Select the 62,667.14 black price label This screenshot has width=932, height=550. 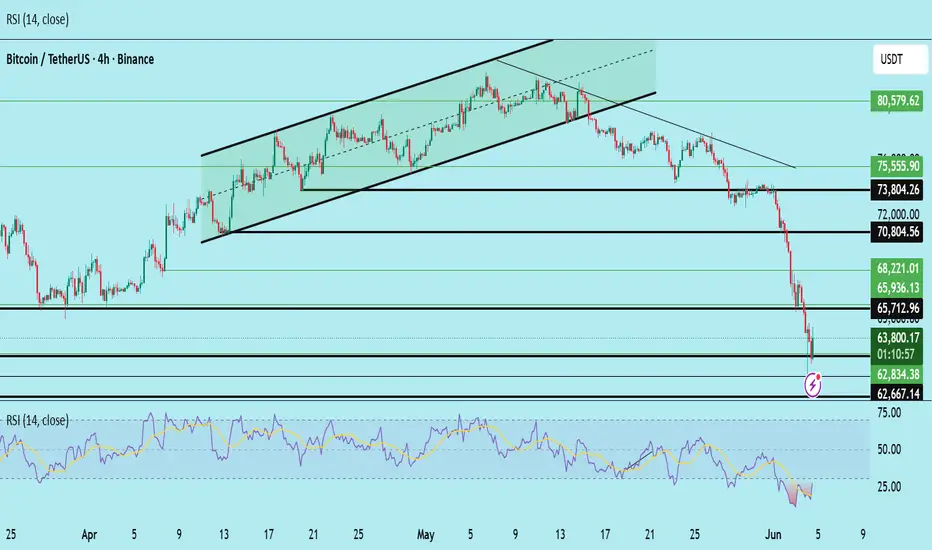[898, 393]
